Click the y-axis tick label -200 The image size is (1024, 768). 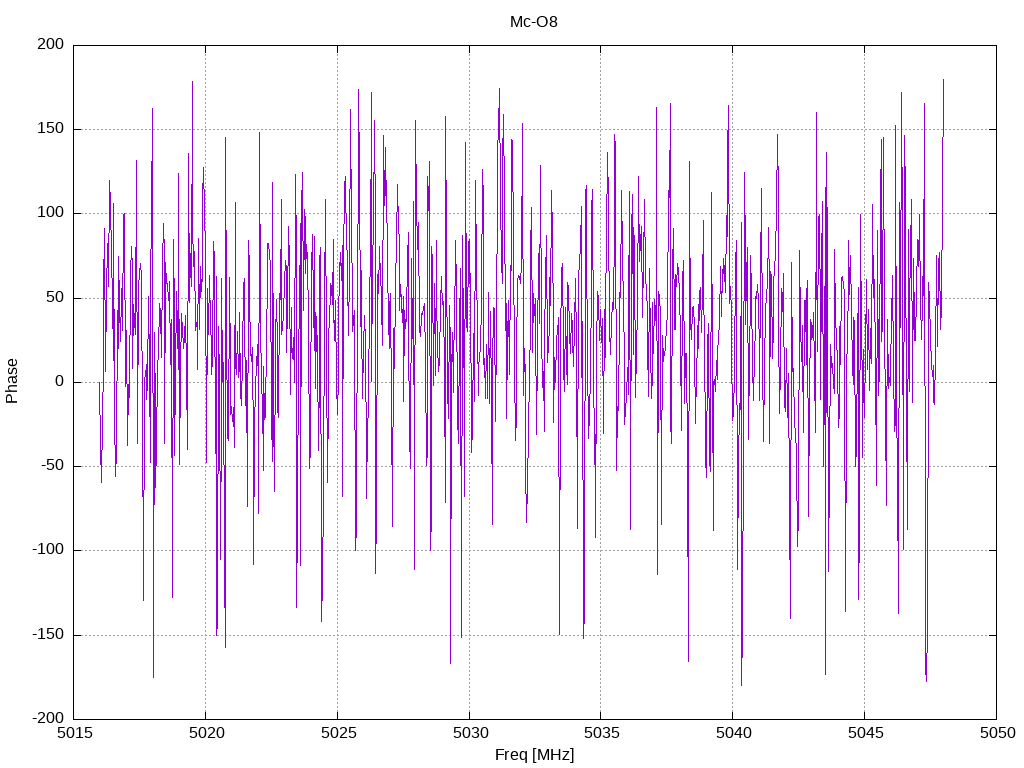pyautogui.click(x=48, y=718)
